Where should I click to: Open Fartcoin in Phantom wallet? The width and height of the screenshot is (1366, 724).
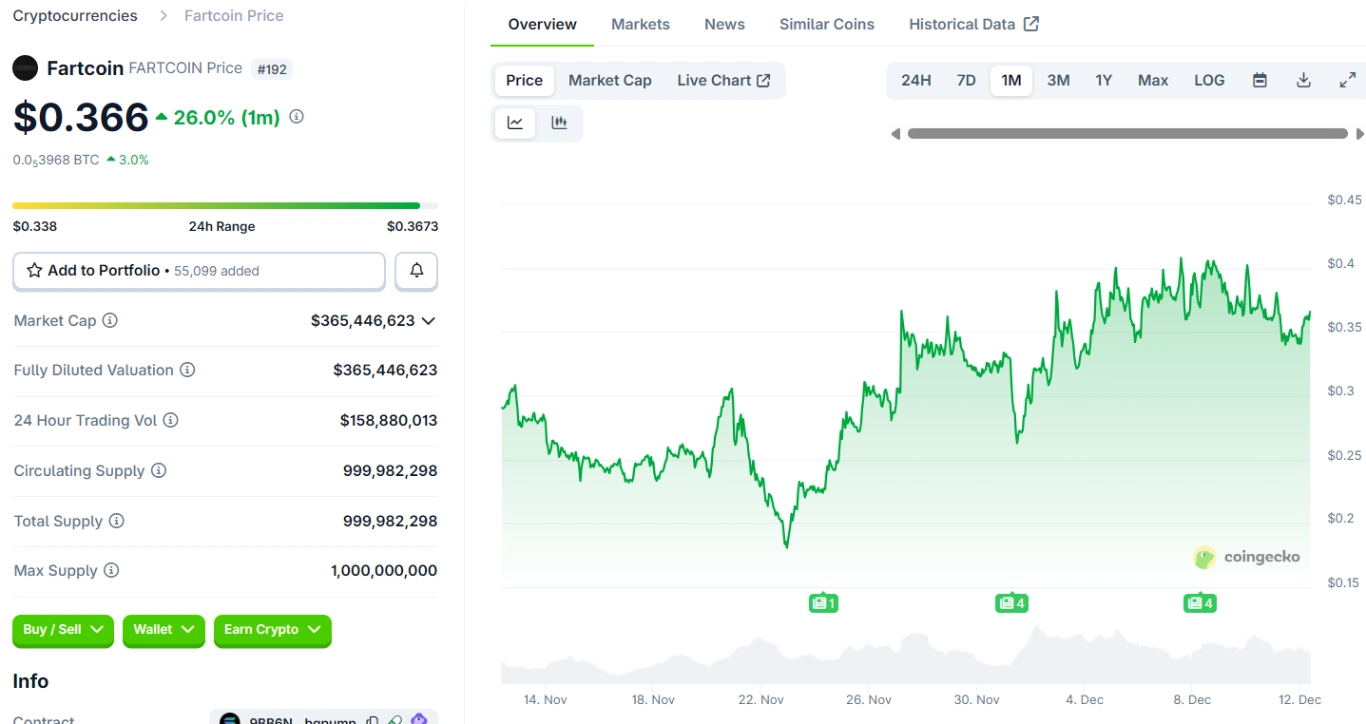[420, 720]
